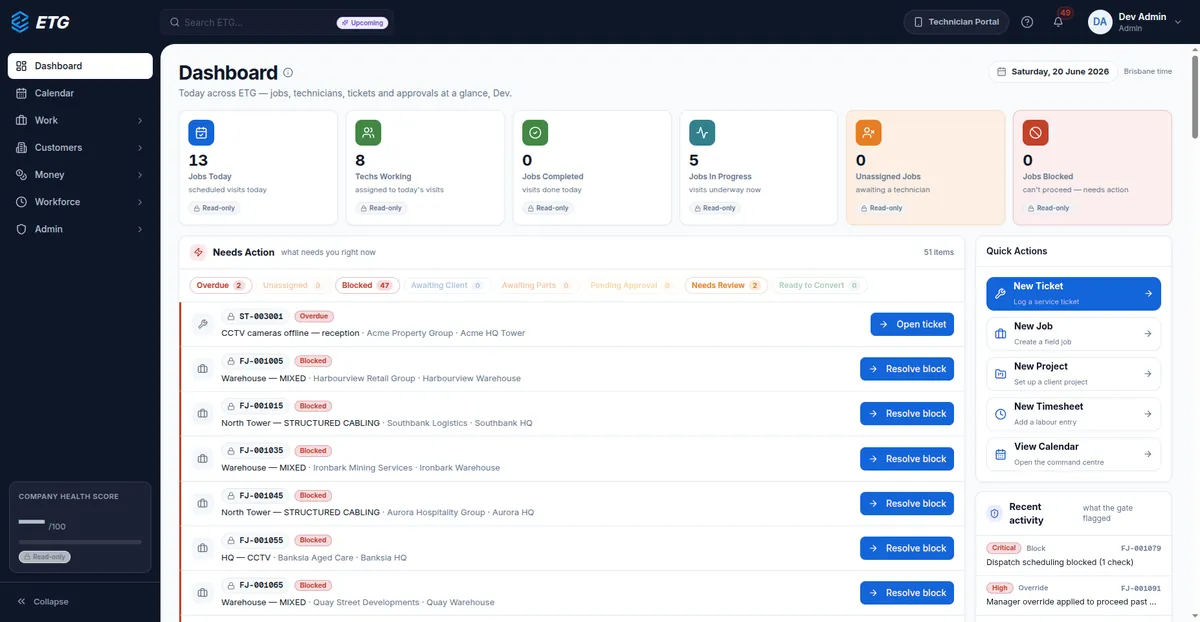1200x622 pixels.
Task: Click the Jobs Today calendar icon
Action: [x=201, y=132]
